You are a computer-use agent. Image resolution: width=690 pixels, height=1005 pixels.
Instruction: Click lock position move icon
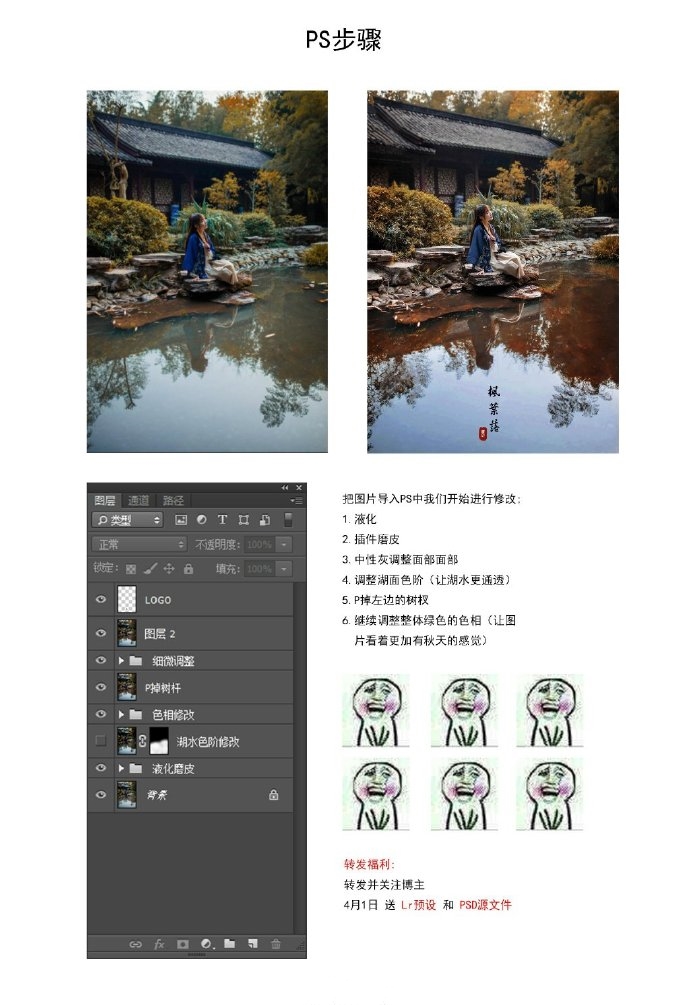click(169, 569)
